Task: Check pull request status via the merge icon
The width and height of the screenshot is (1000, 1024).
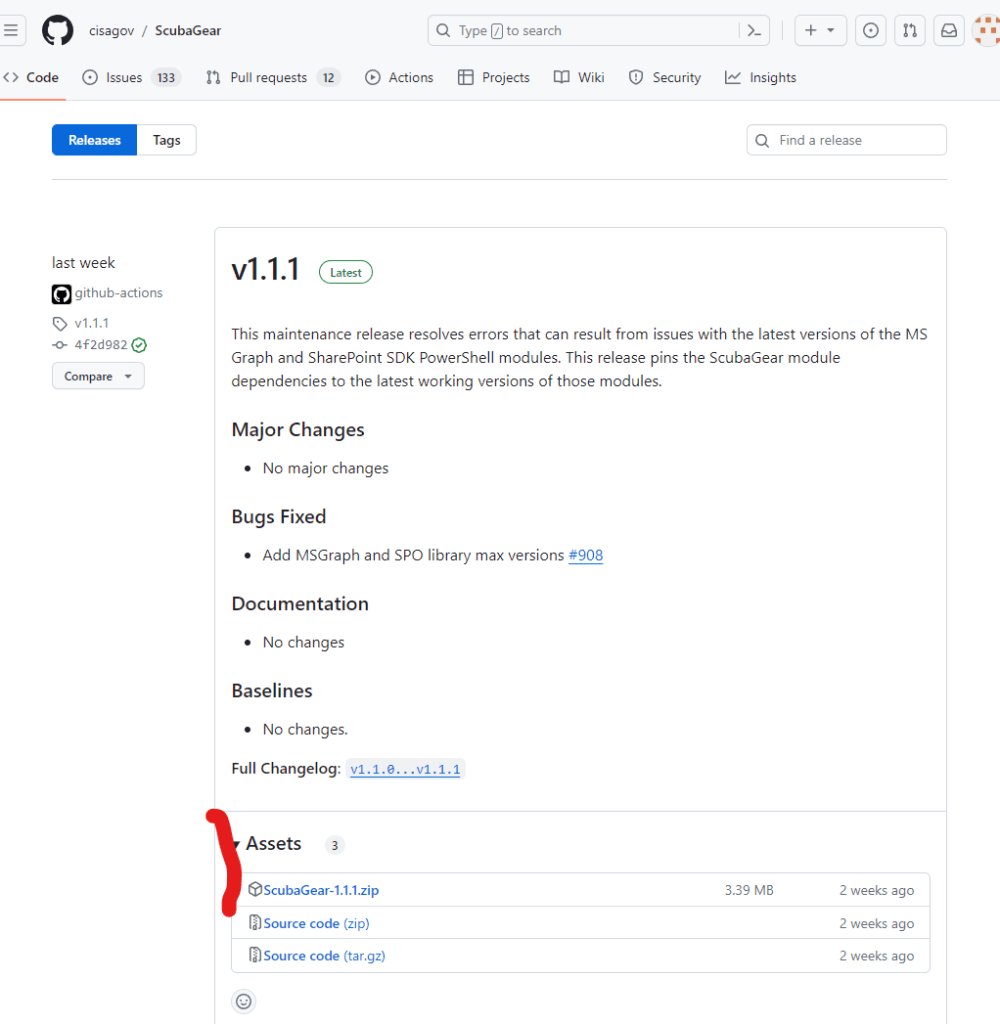Action: tap(909, 30)
